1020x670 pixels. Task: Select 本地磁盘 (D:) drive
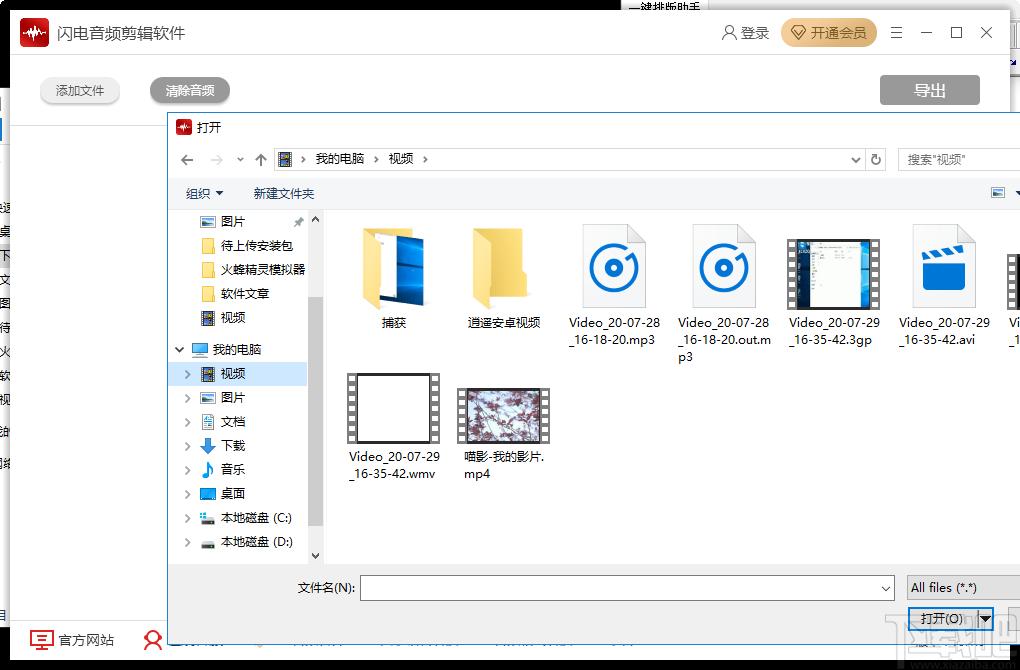pyautogui.click(x=247, y=542)
